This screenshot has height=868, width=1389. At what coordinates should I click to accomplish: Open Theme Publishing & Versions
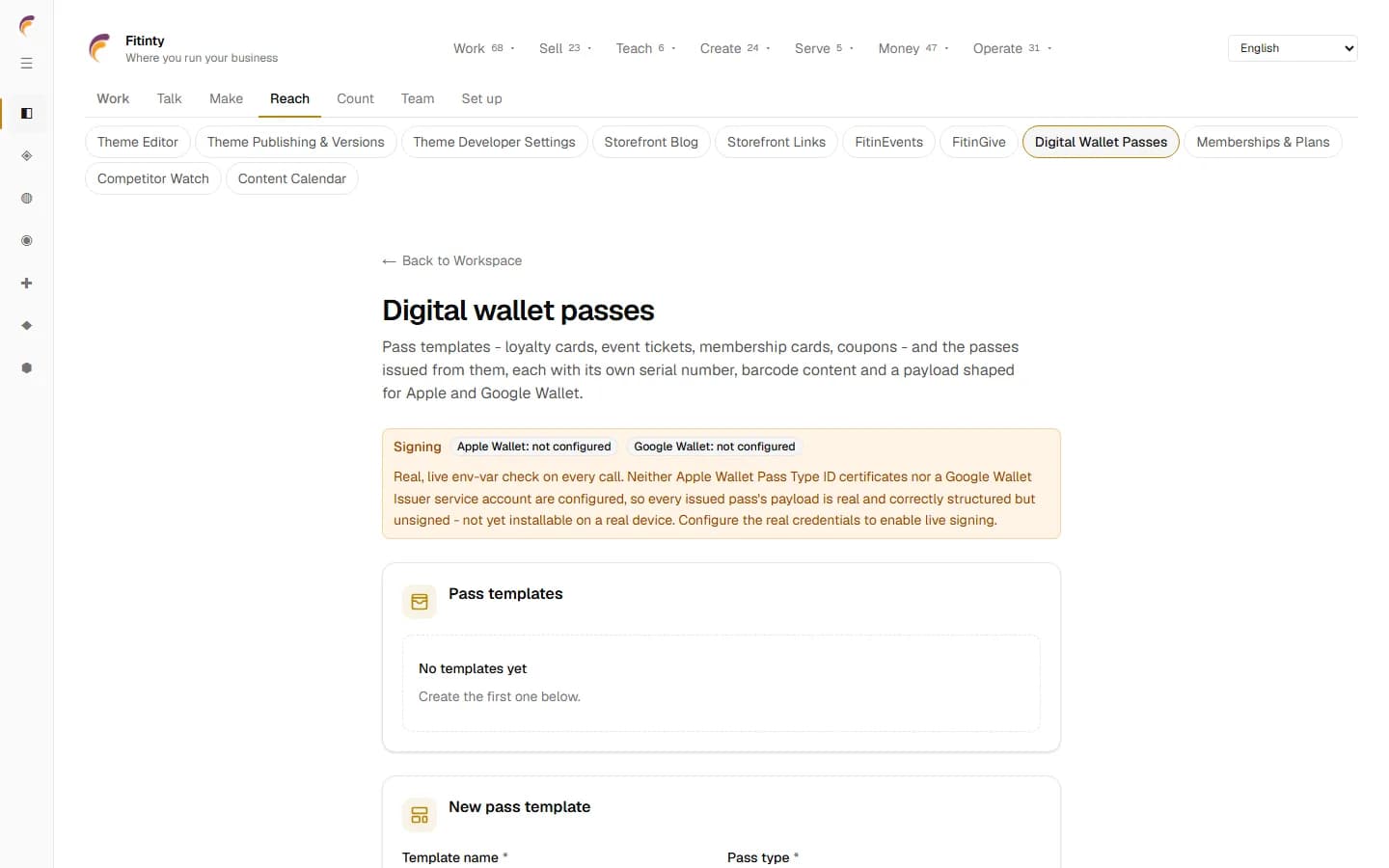coord(295,142)
